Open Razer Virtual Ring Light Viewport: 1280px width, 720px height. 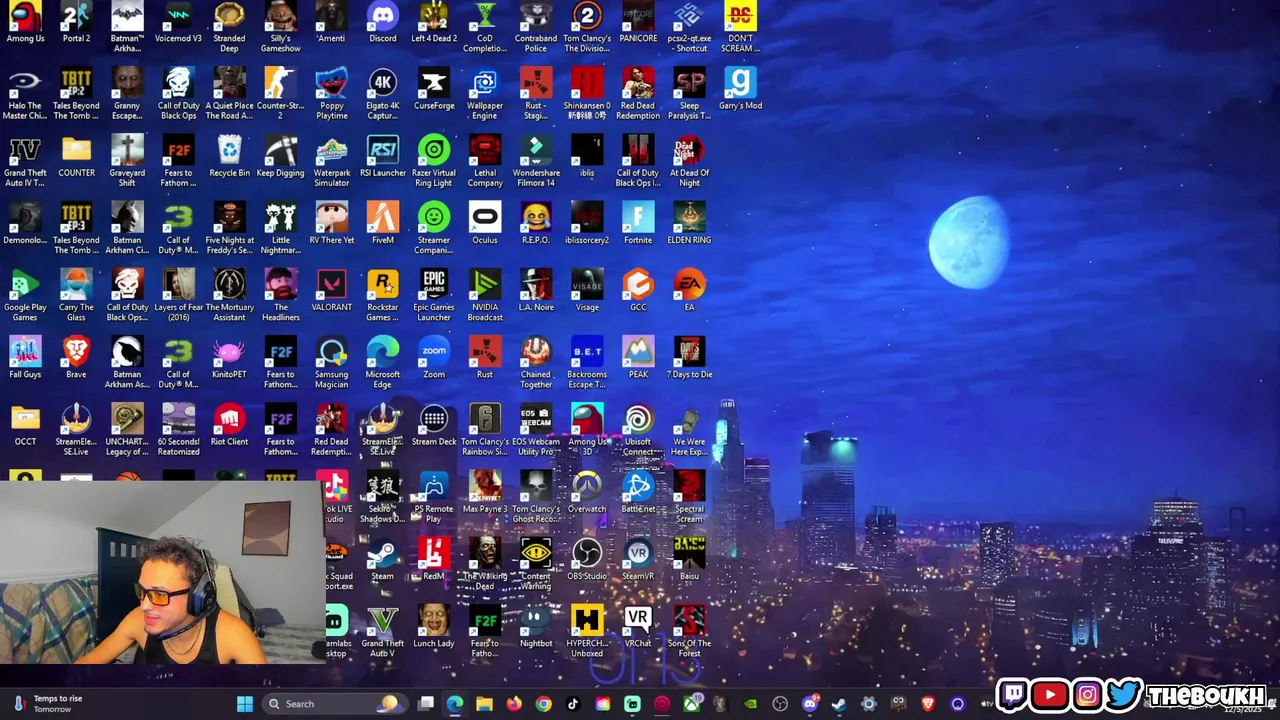434,162
